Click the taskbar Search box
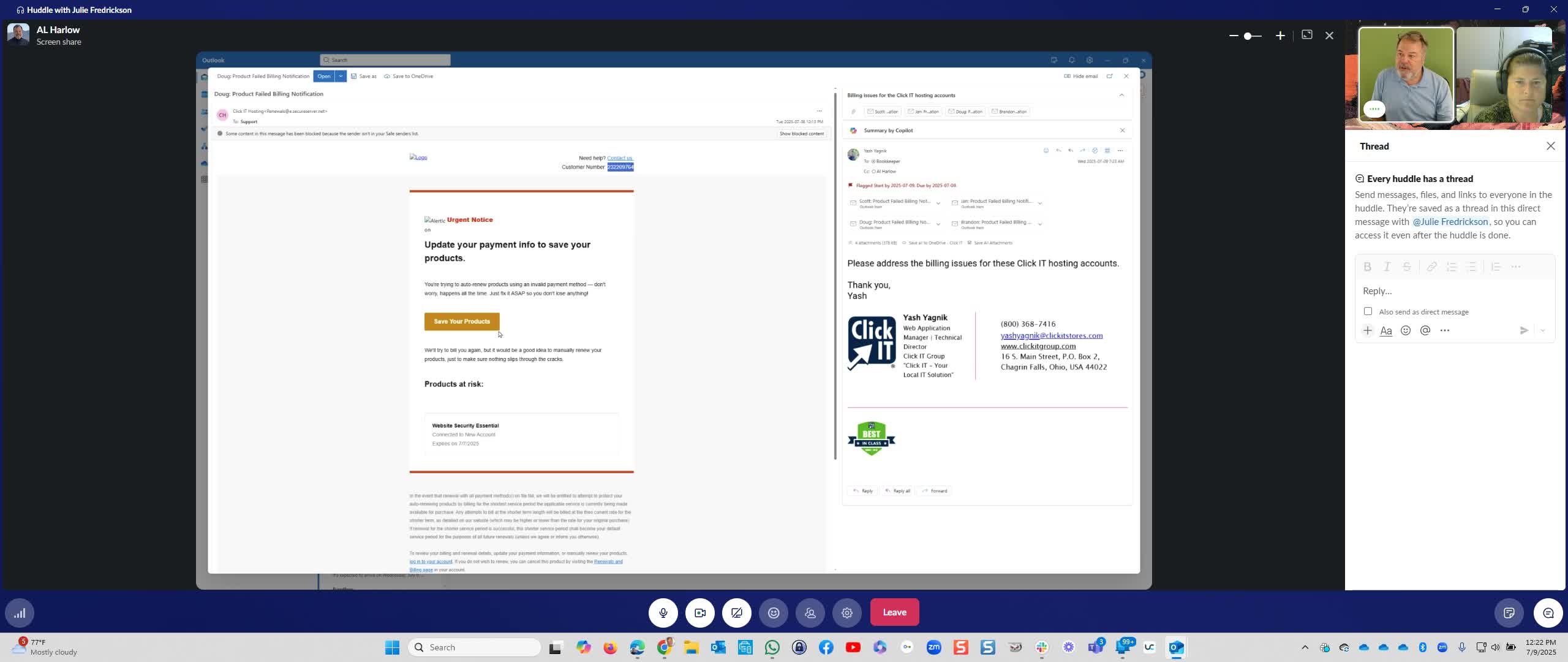The width and height of the screenshot is (1568, 662). (x=475, y=647)
